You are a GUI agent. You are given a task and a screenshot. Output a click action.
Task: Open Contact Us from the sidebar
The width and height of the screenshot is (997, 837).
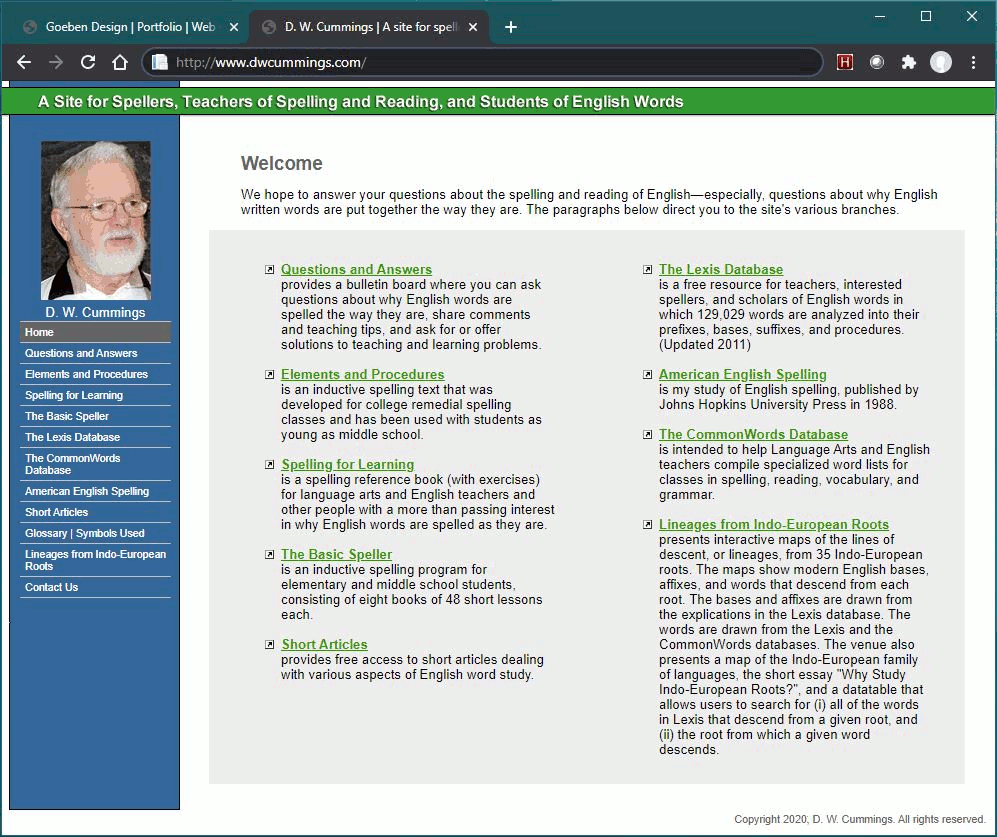tap(95, 587)
